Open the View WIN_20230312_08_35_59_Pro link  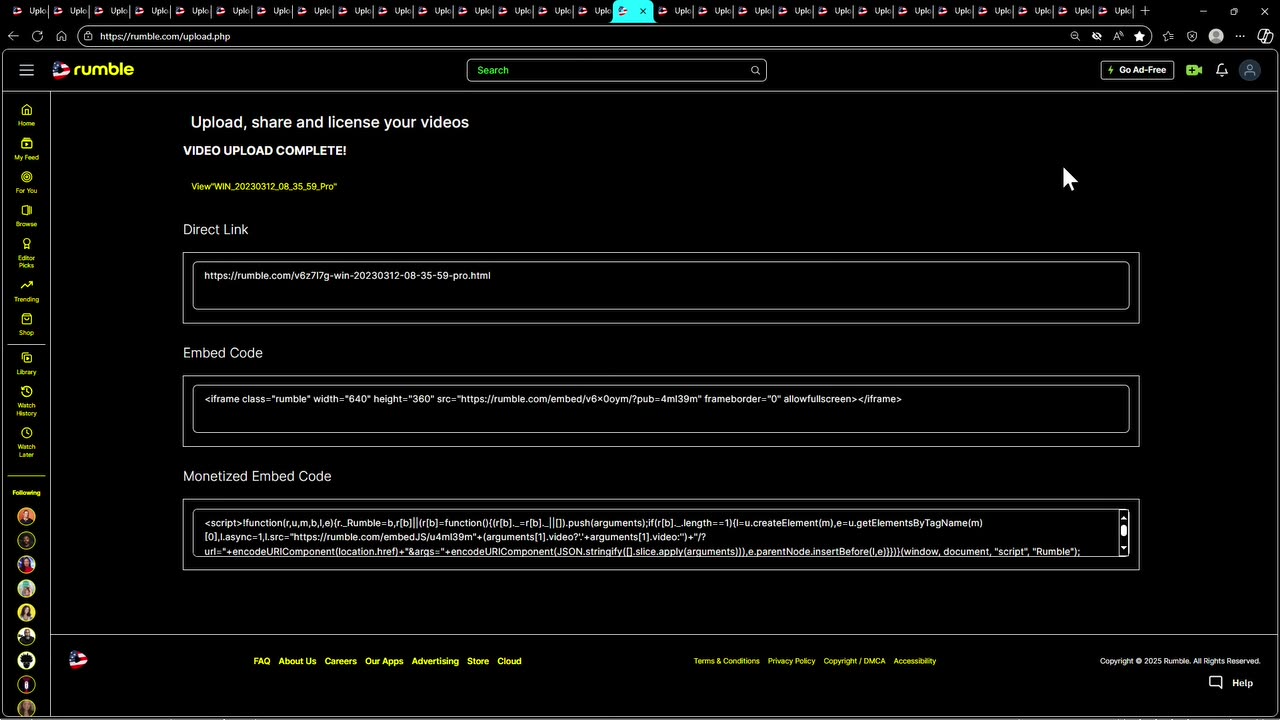point(264,186)
